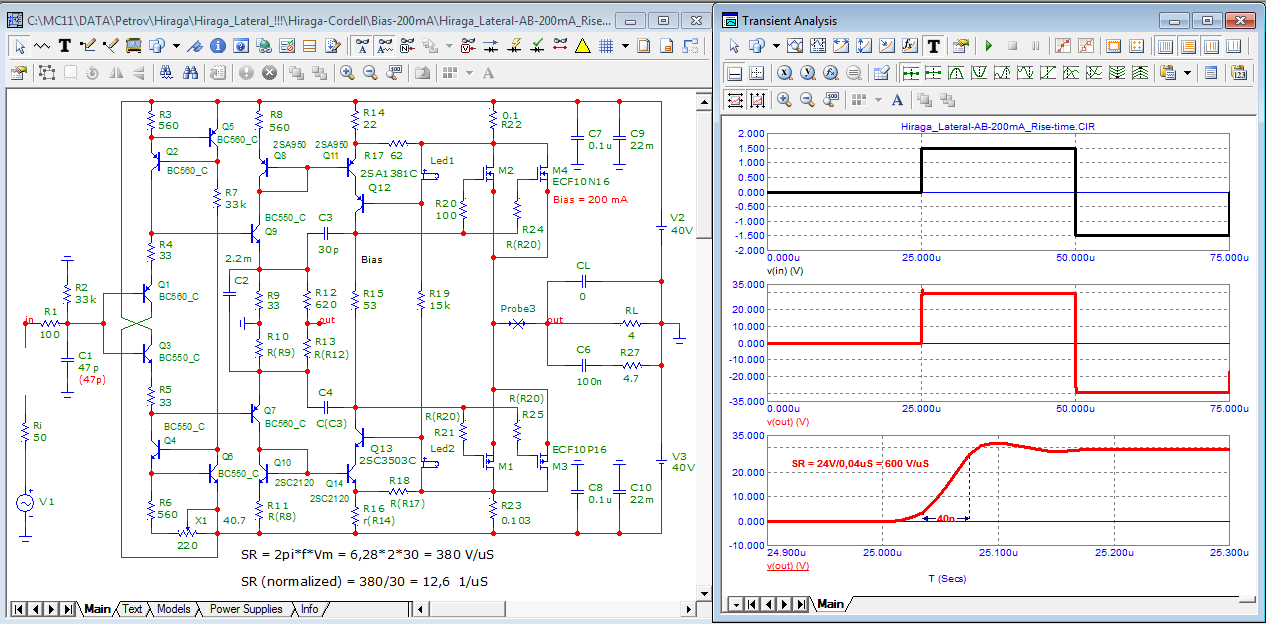Select the Peak cursor function icon
The height and width of the screenshot is (624, 1266).
(955, 72)
